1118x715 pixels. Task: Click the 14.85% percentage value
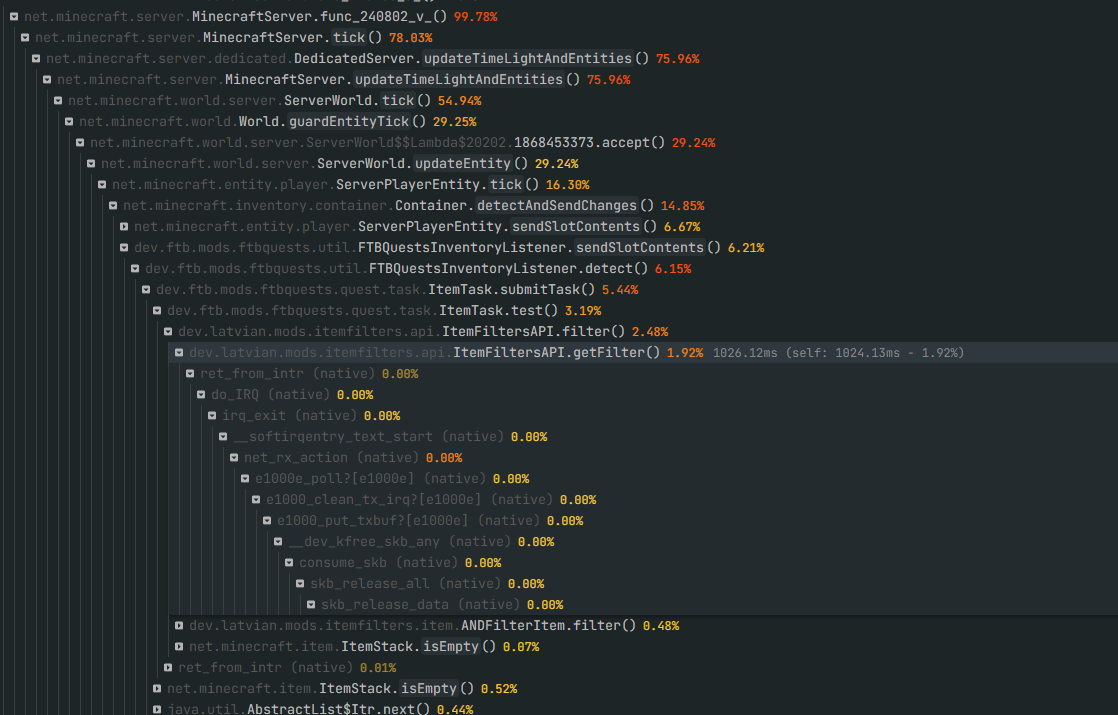682,205
